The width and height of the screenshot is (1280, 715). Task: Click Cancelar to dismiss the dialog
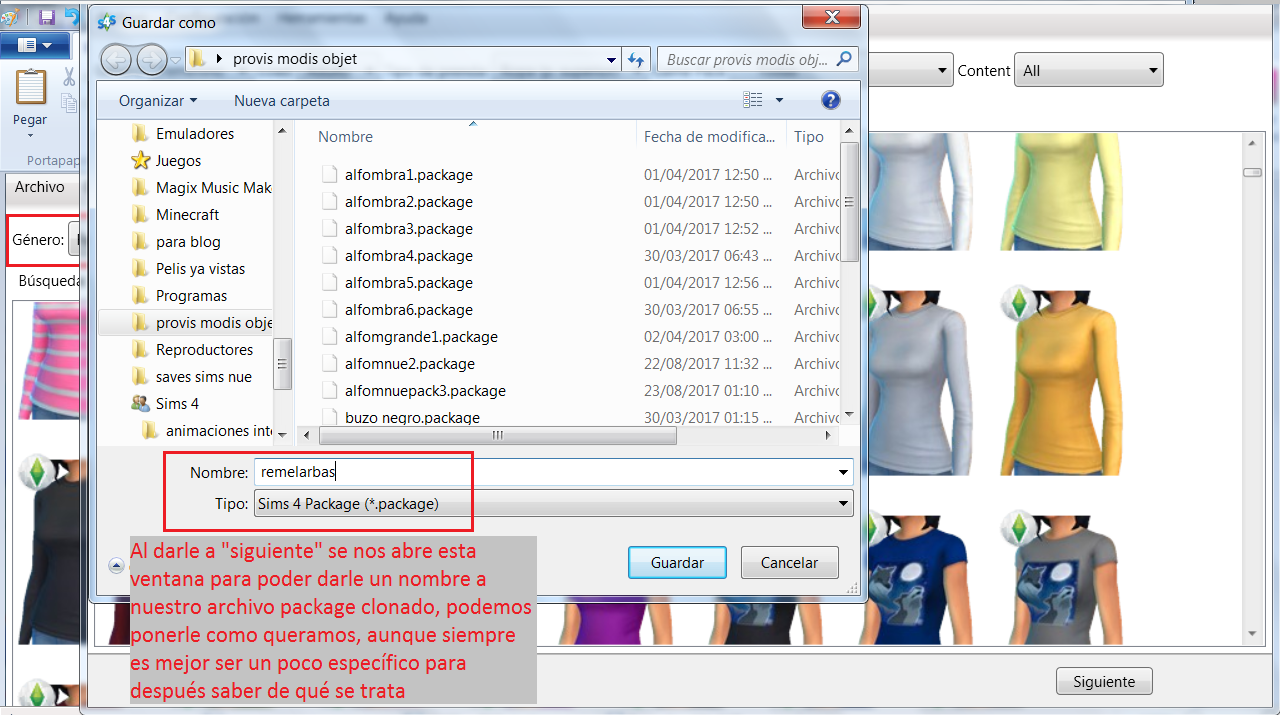[789, 562]
